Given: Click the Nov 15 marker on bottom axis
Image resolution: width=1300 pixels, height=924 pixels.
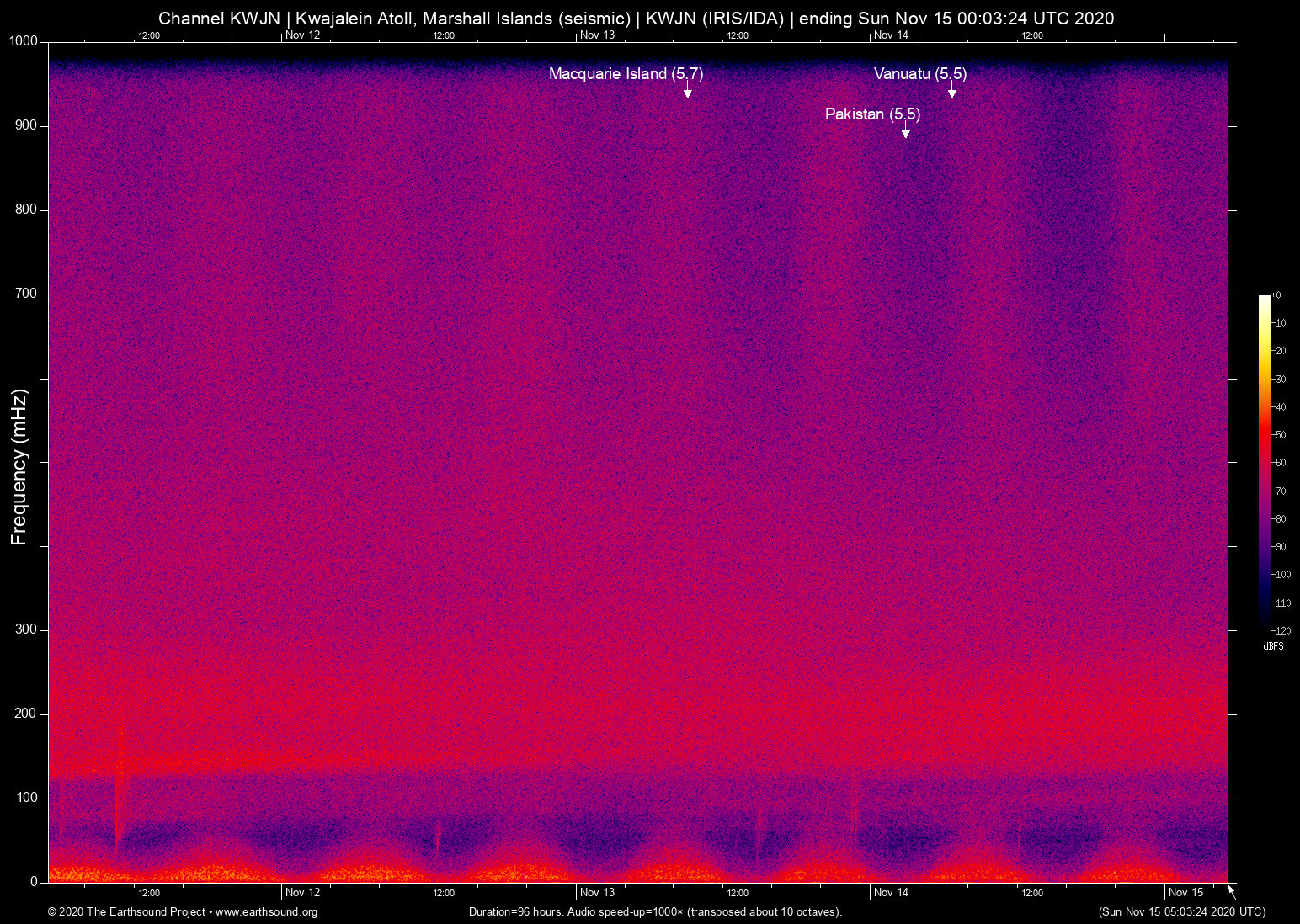Looking at the screenshot, I should [x=1185, y=893].
